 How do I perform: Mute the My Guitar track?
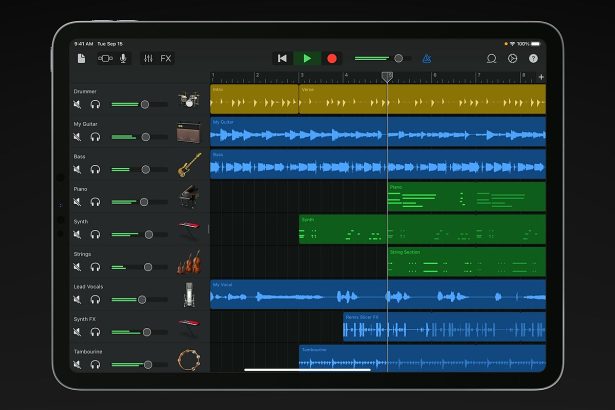pyautogui.click(x=77, y=137)
